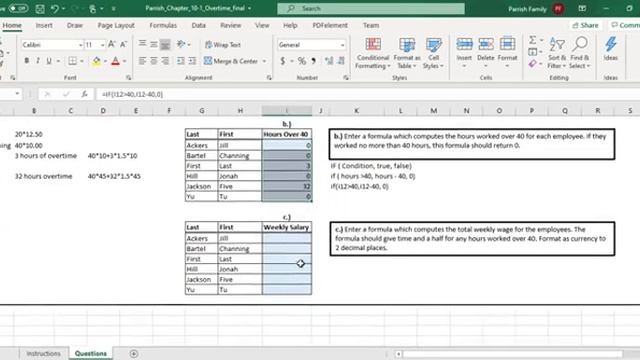Switch to the Instructions sheet

(43, 353)
